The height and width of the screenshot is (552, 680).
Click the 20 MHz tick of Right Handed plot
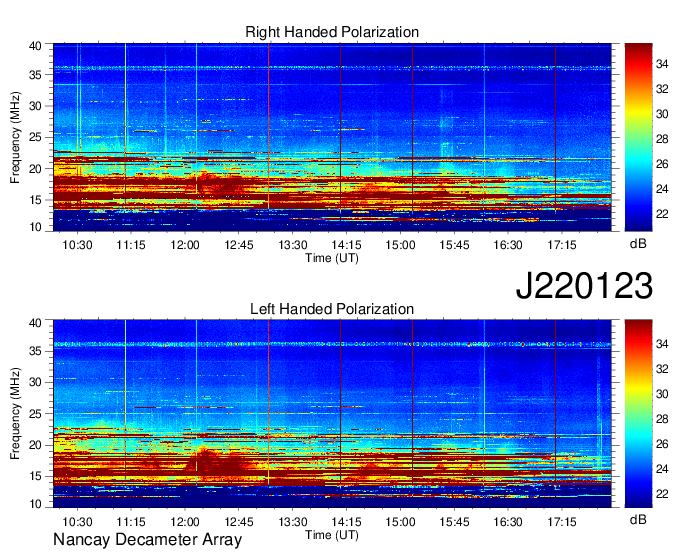35,169
